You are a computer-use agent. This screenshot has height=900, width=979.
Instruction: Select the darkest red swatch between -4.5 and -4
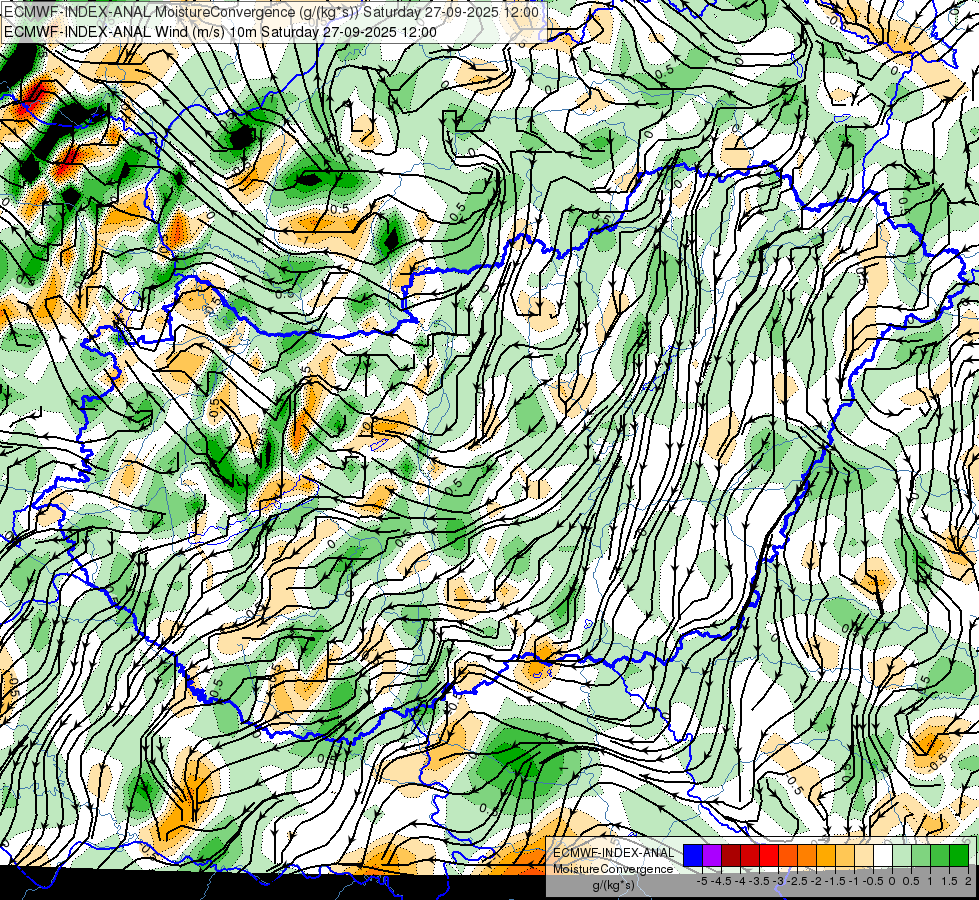[x=731, y=856]
